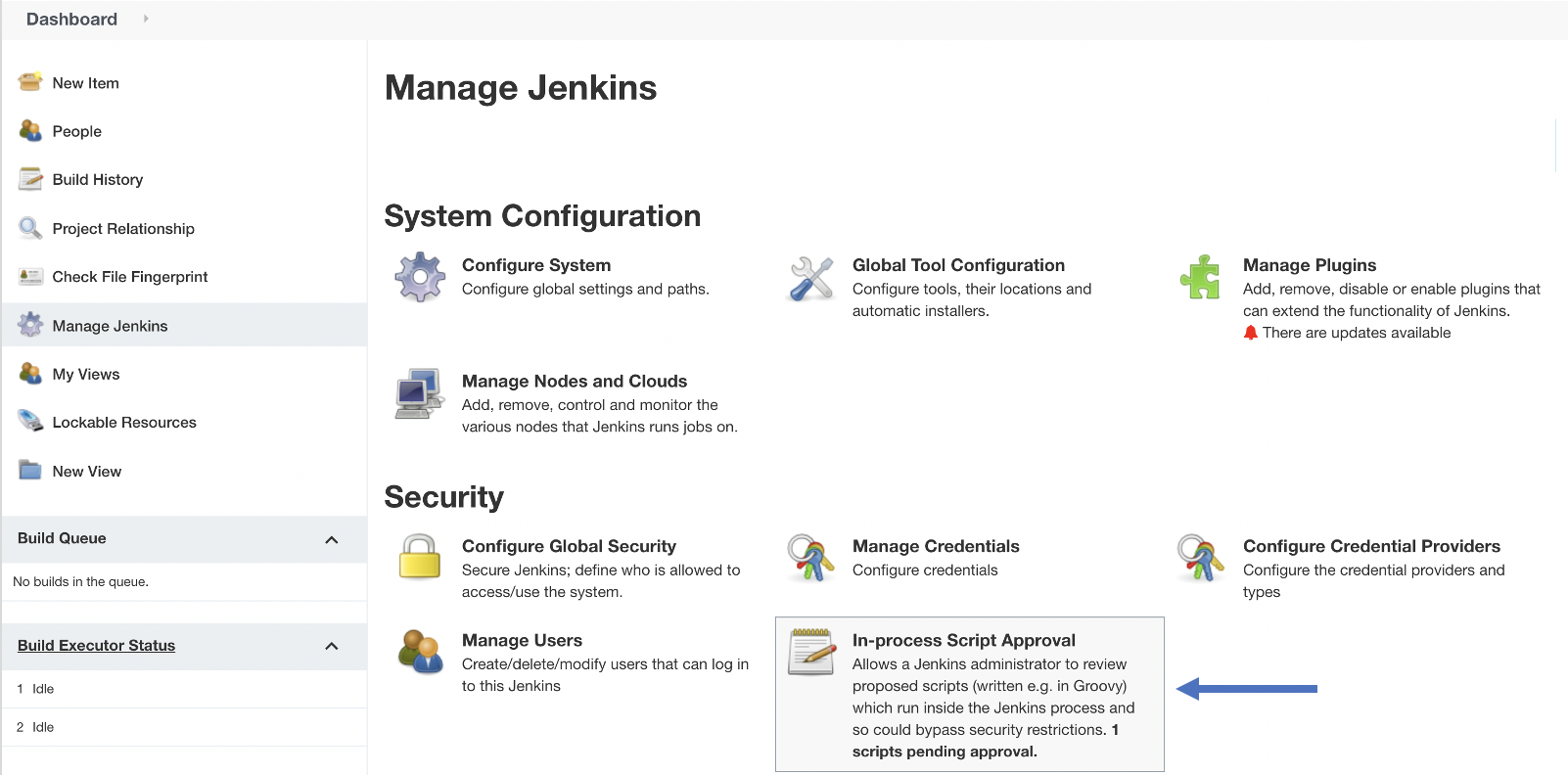Click the In-process Script Approval notepad icon
The height and width of the screenshot is (775, 1568).
(812, 652)
